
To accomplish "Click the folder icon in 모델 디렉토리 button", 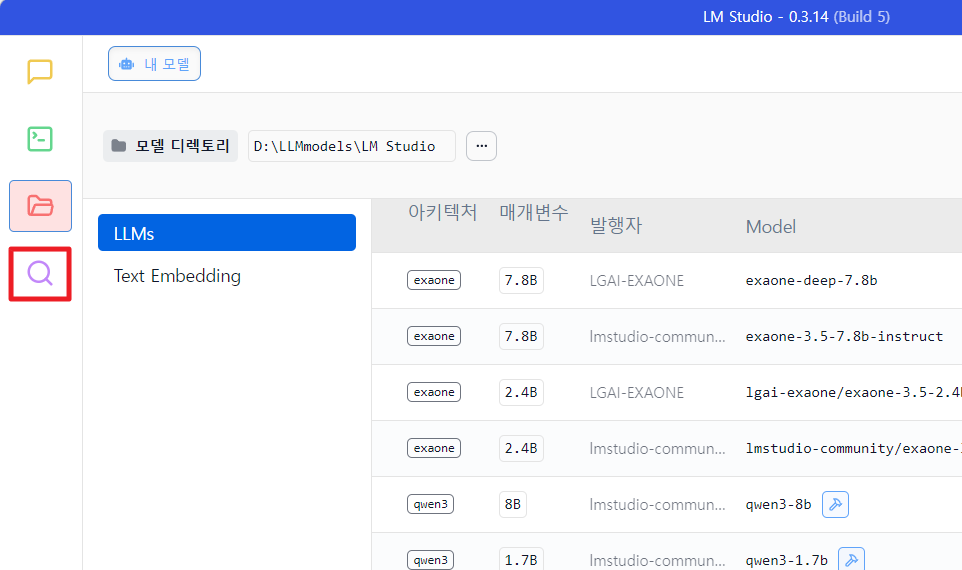I will pos(118,146).
